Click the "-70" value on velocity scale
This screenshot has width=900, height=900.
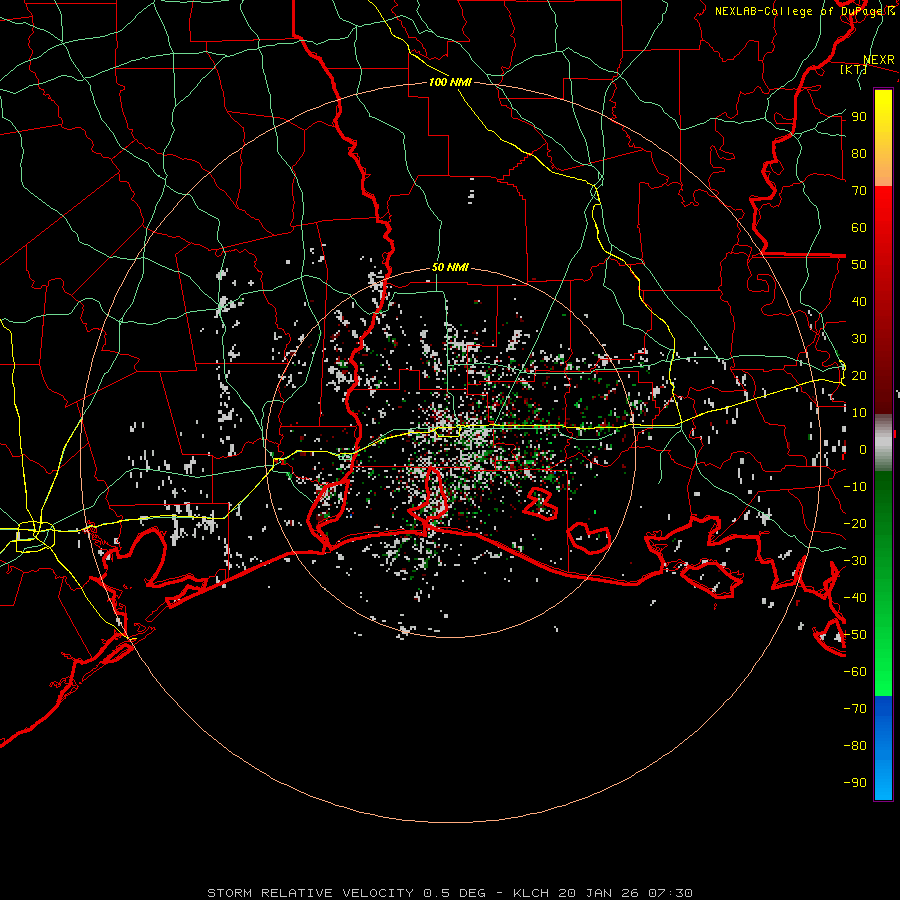[855, 709]
